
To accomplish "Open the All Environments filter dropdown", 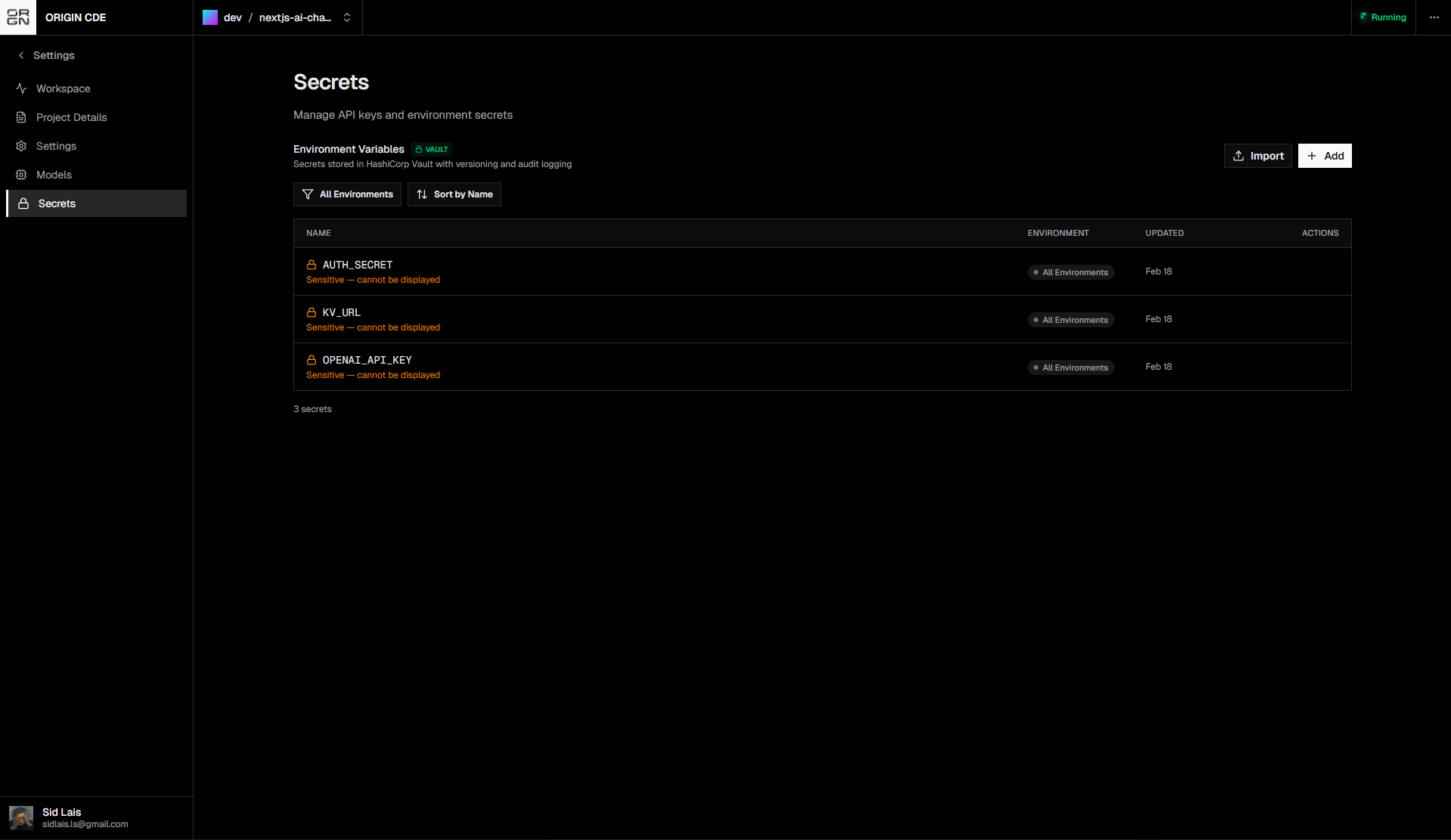I will tap(347, 194).
